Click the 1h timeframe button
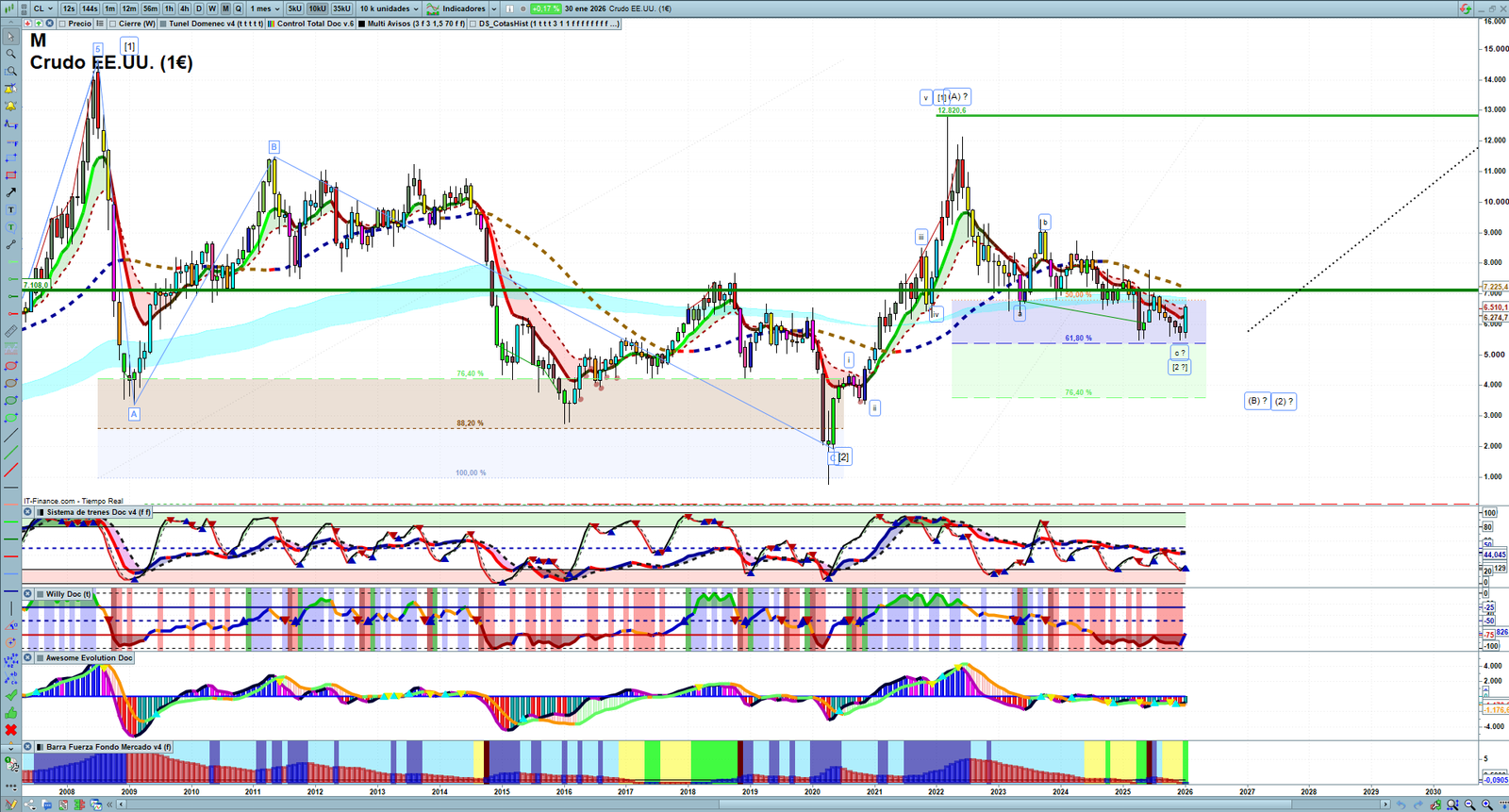The width and height of the screenshot is (1509, 812). [169, 8]
